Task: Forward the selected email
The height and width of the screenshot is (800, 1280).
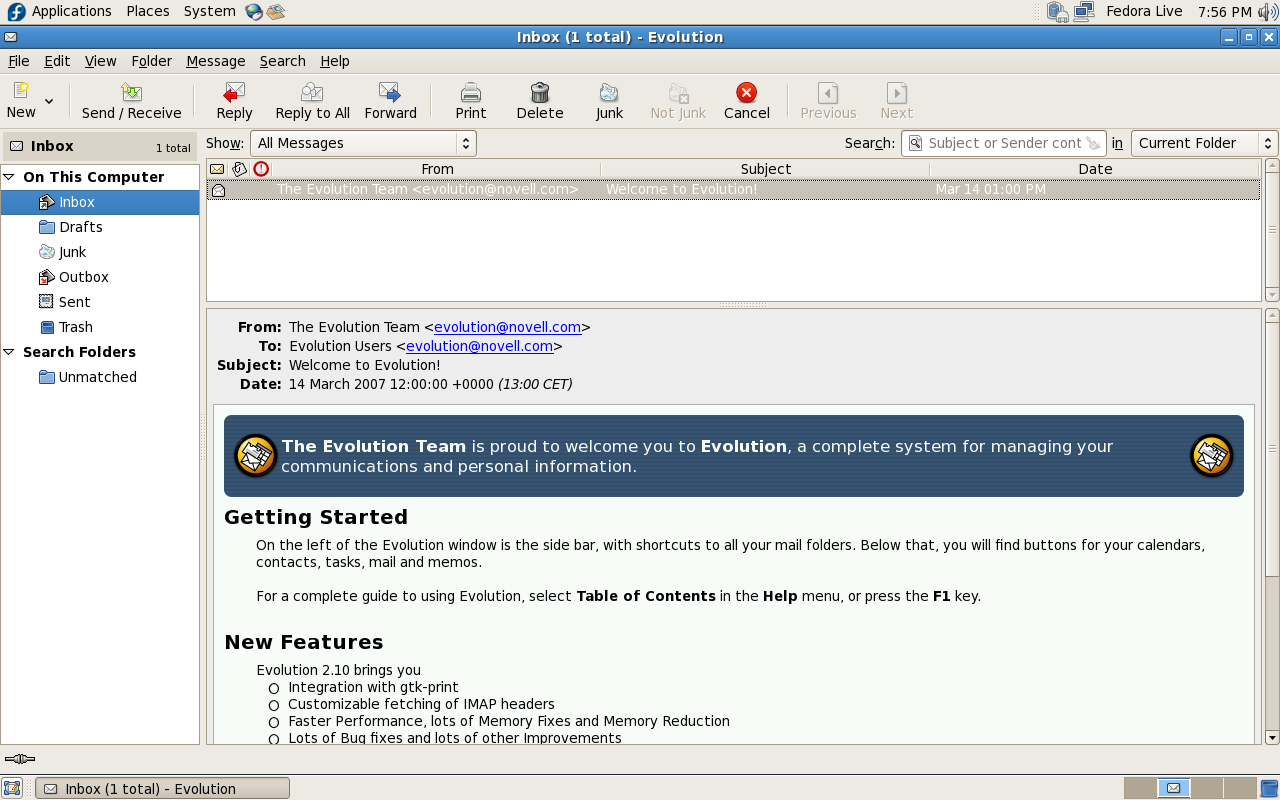Action: coord(390,101)
